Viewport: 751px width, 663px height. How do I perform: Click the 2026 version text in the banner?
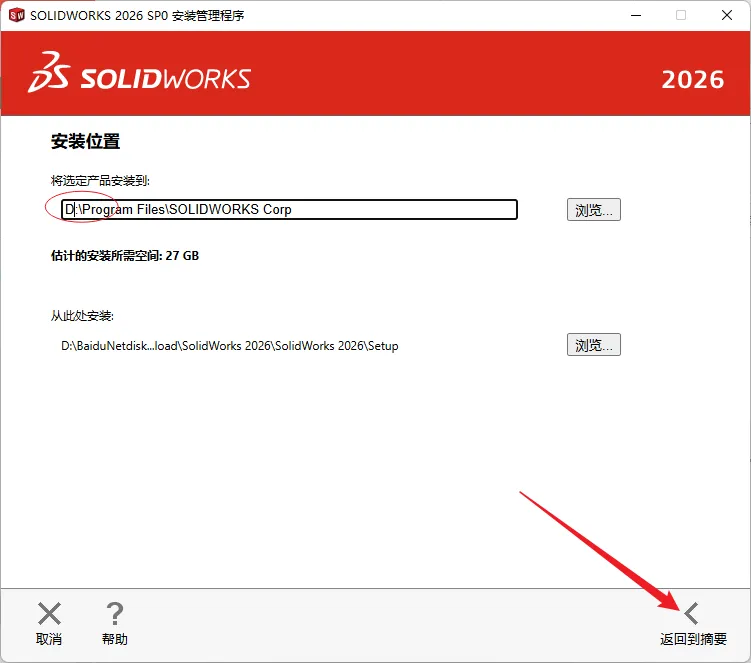coord(693,80)
